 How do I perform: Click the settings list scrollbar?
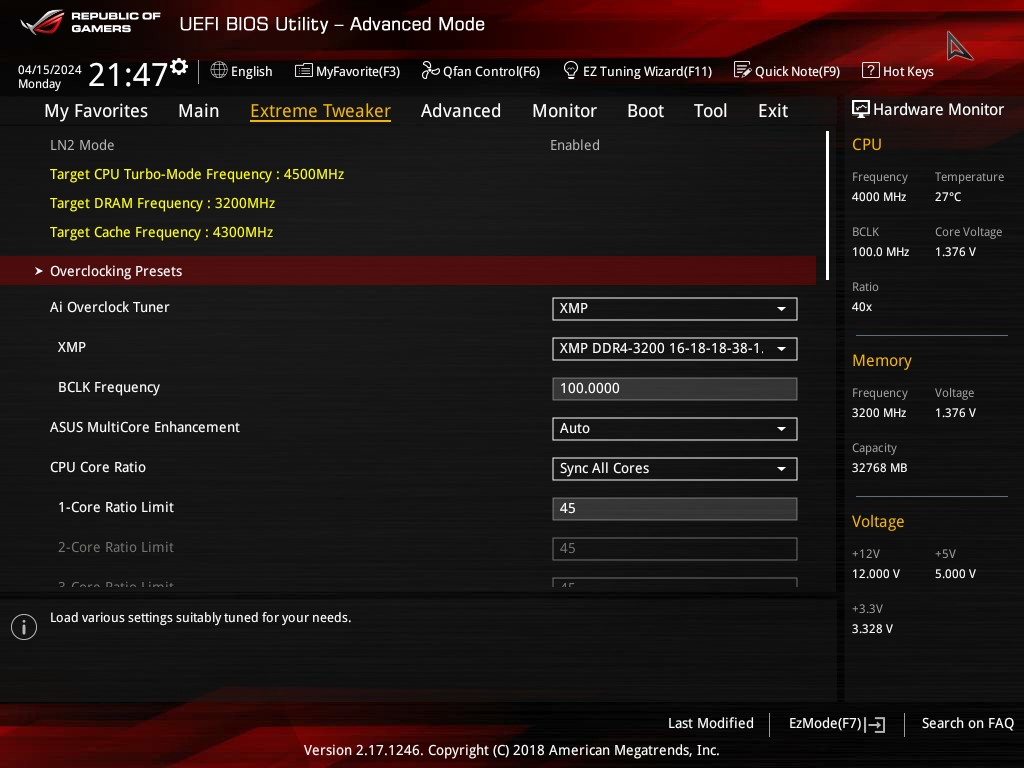click(827, 206)
